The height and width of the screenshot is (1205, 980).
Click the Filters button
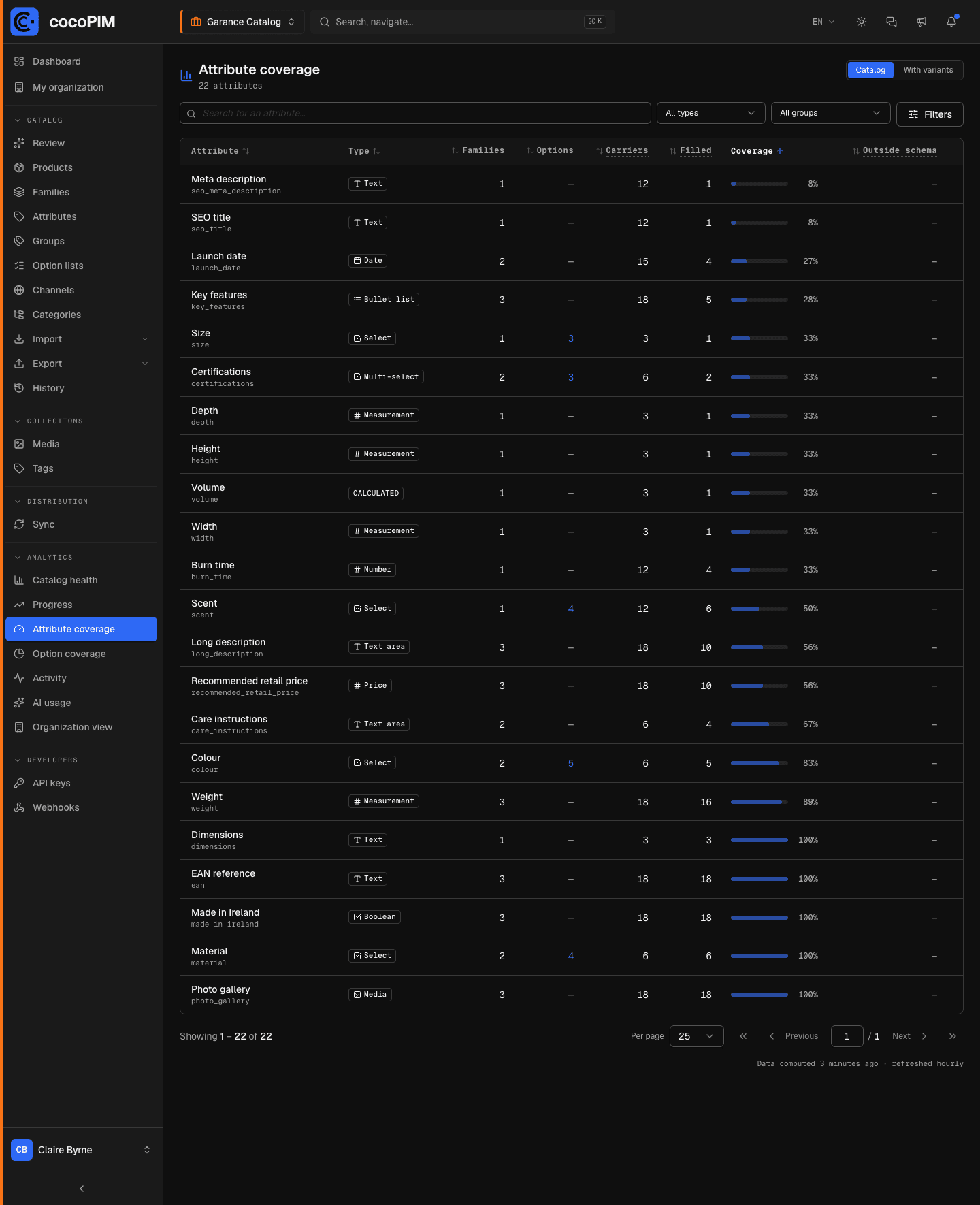(930, 114)
